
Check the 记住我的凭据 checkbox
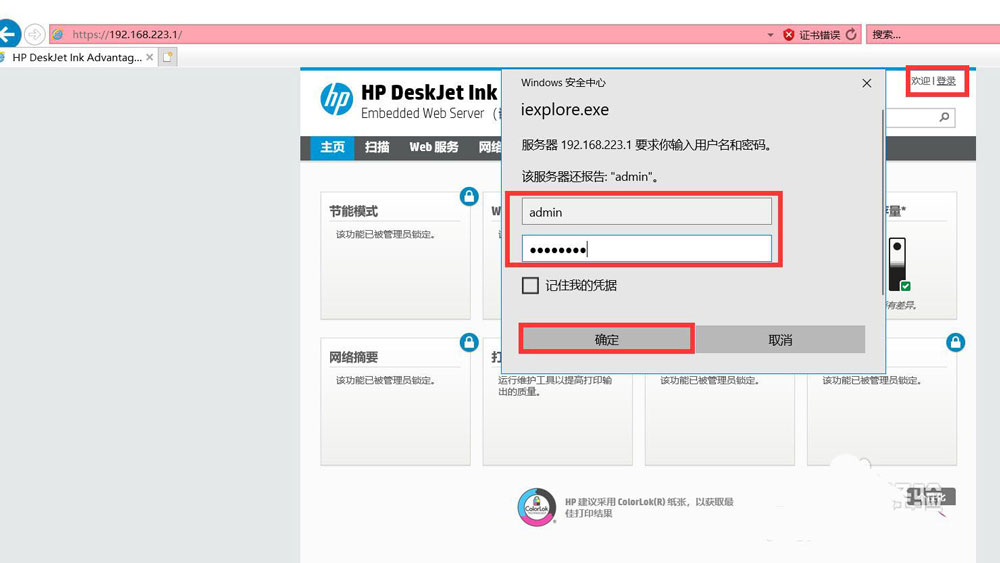click(530, 285)
